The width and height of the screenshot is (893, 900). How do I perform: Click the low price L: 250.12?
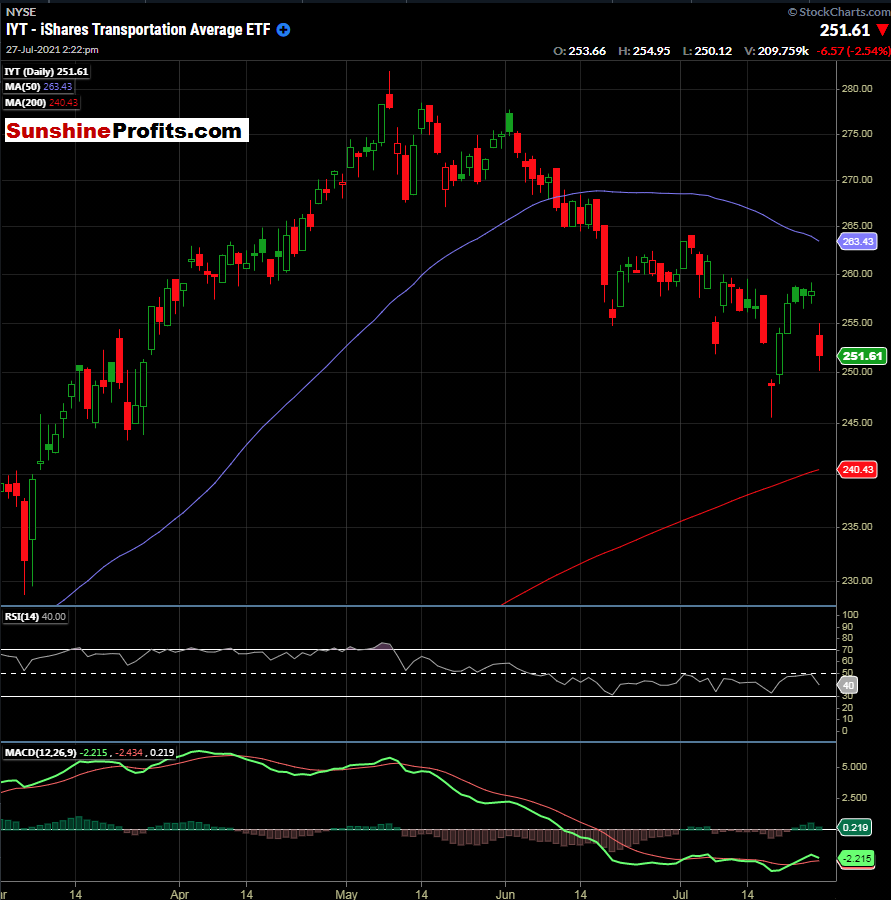[x=707, y=51]
